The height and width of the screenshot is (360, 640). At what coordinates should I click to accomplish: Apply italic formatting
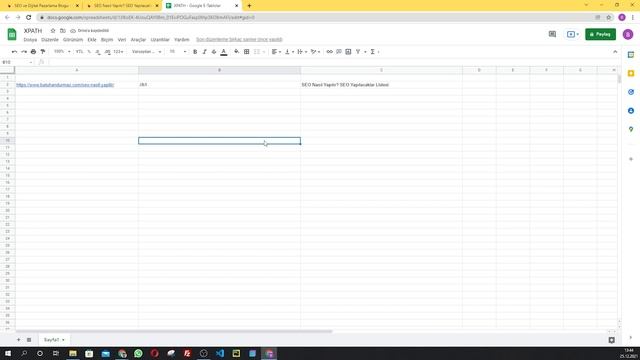tap(204, 52)
